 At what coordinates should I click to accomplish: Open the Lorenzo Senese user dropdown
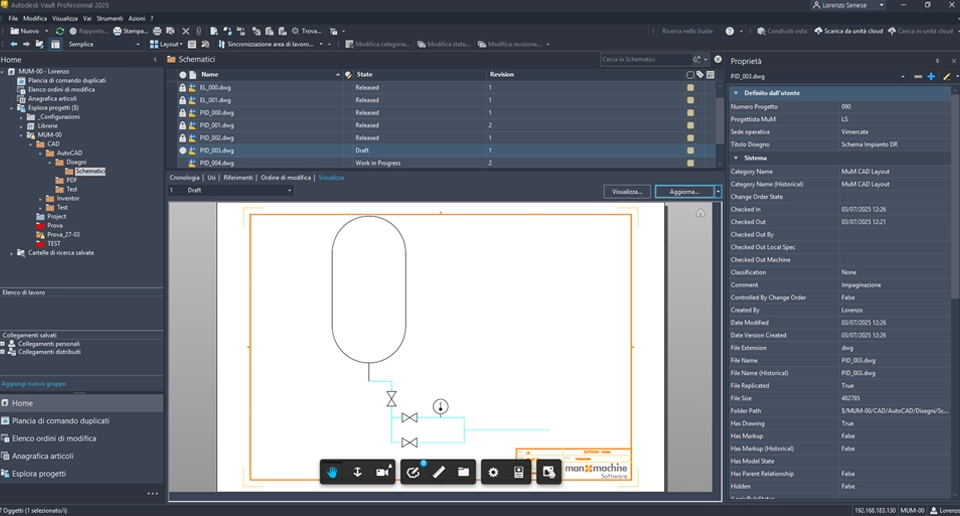pos(882,5)
